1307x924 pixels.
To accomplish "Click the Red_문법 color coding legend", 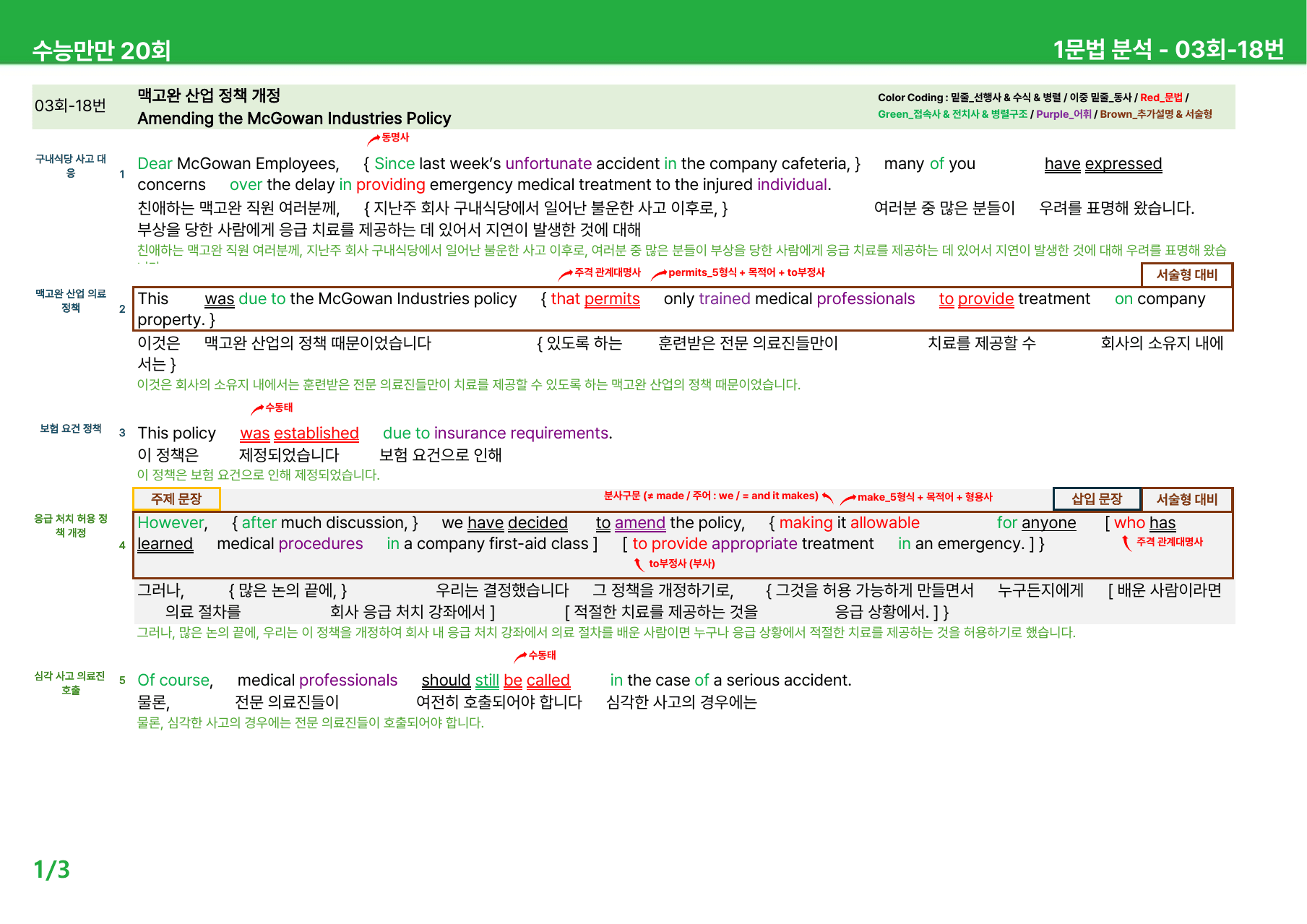I will tap(1161, 98).
